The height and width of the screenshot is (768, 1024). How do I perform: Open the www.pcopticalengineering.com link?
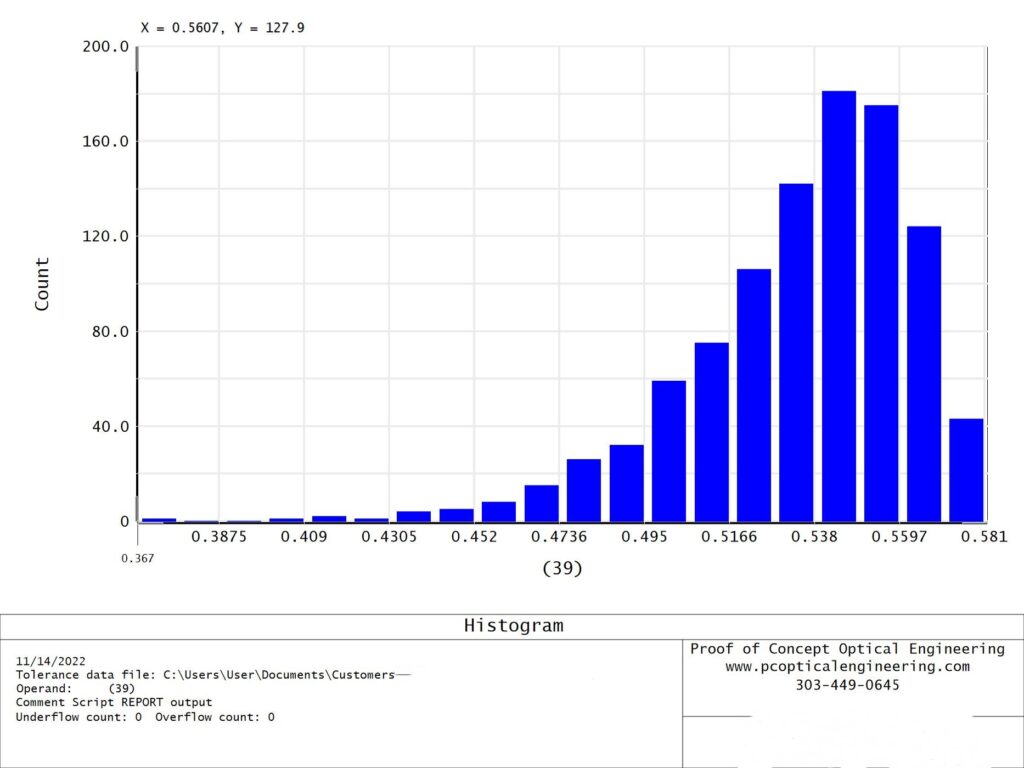coord(847,667)
